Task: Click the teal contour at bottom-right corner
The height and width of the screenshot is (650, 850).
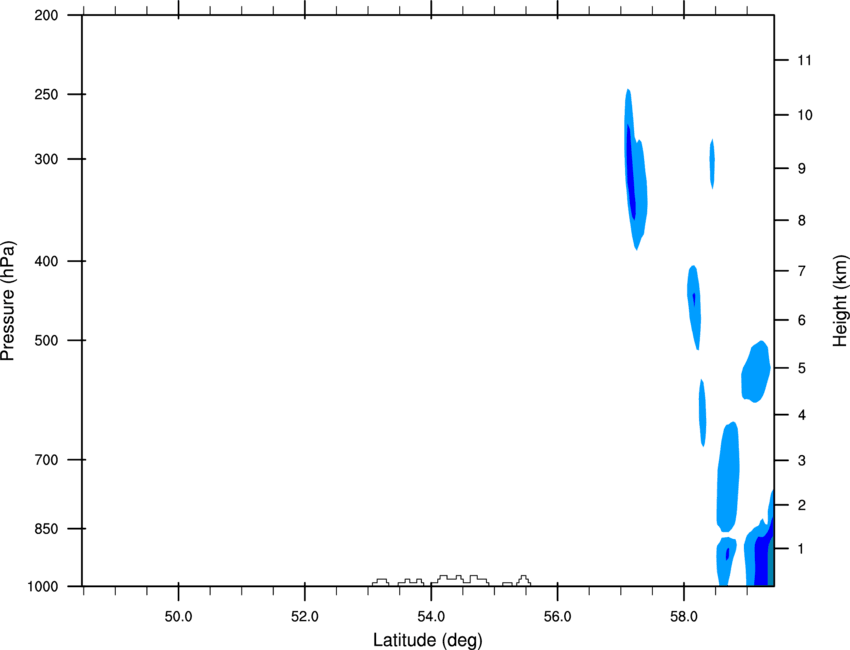Action: 771,561
